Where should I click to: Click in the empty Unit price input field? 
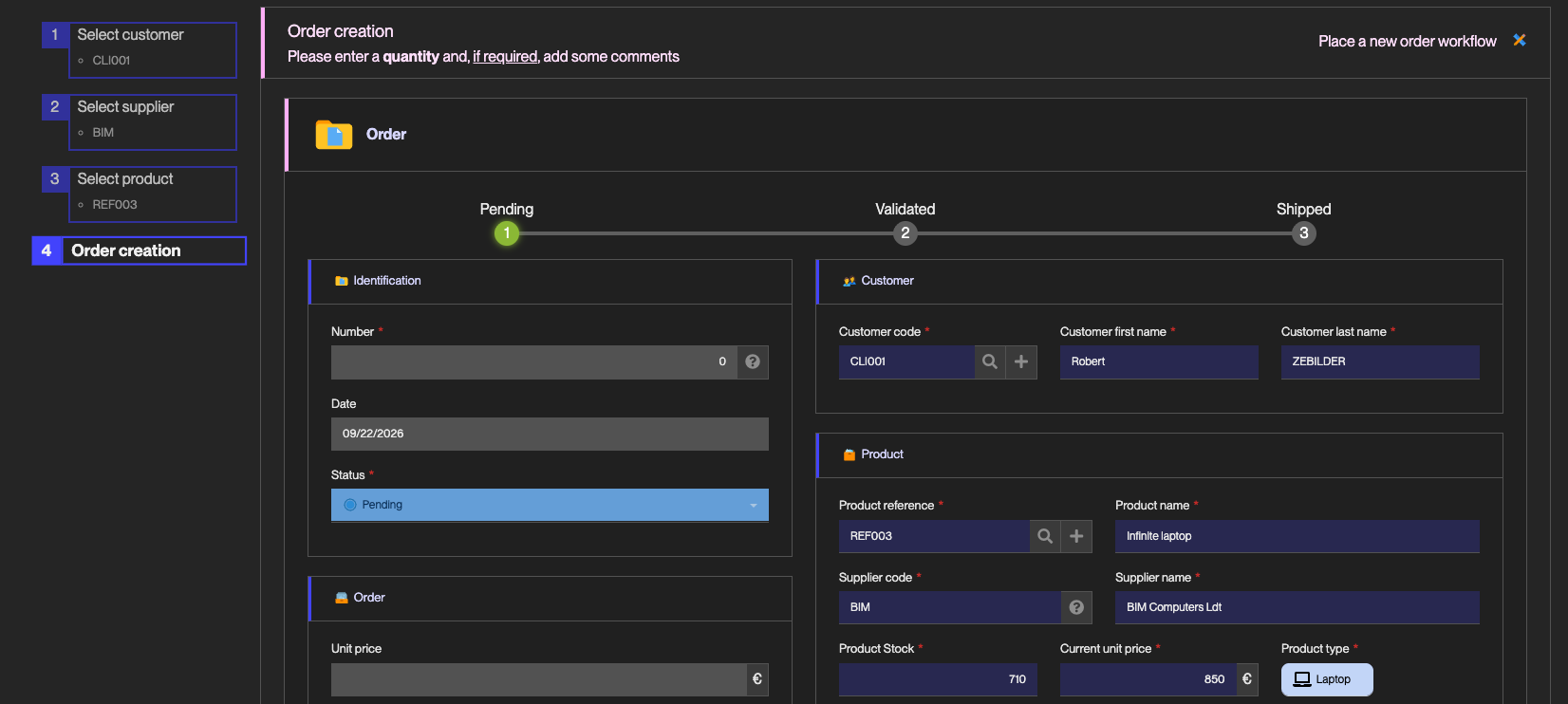point(538,679)
